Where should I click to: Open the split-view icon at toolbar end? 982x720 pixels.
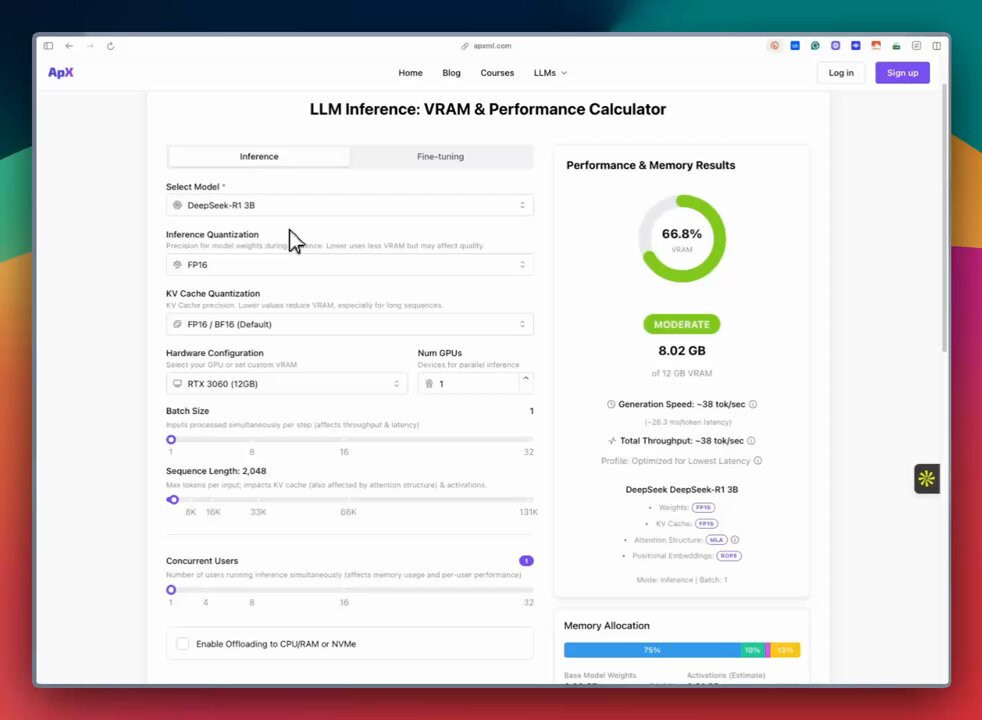coord(936,46)
